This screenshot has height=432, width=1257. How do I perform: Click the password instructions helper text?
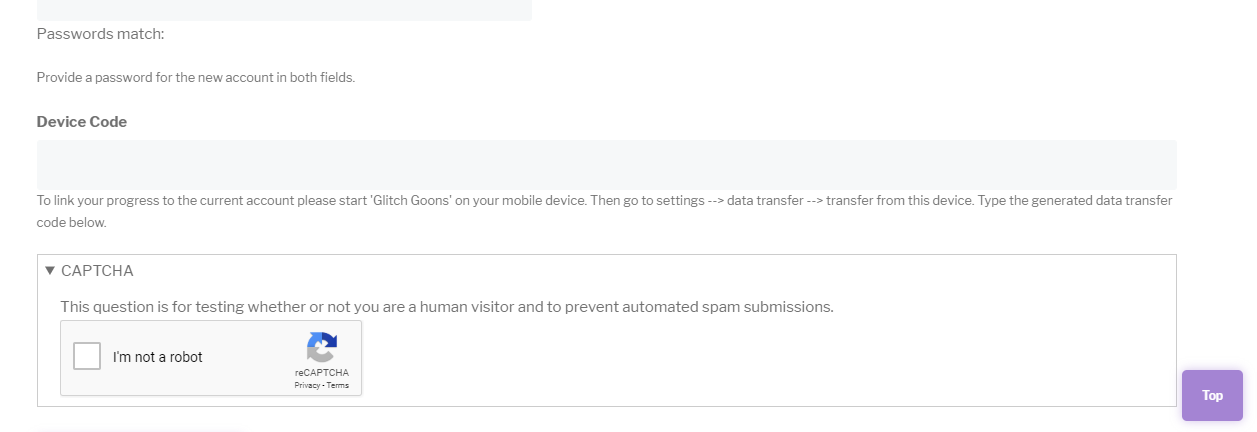[x=196, y=77]
